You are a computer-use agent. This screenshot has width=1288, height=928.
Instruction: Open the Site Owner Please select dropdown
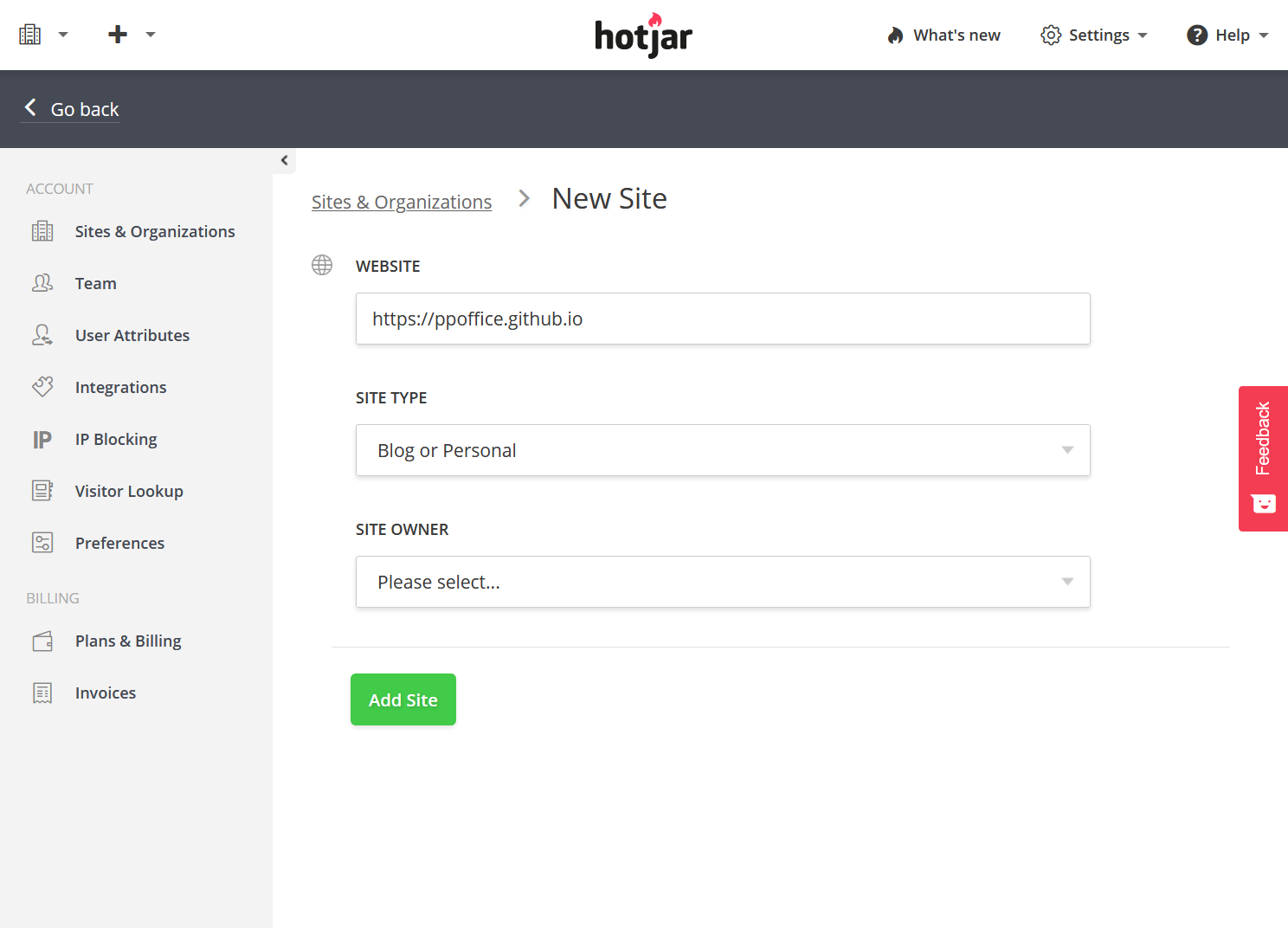click(723, 582)
